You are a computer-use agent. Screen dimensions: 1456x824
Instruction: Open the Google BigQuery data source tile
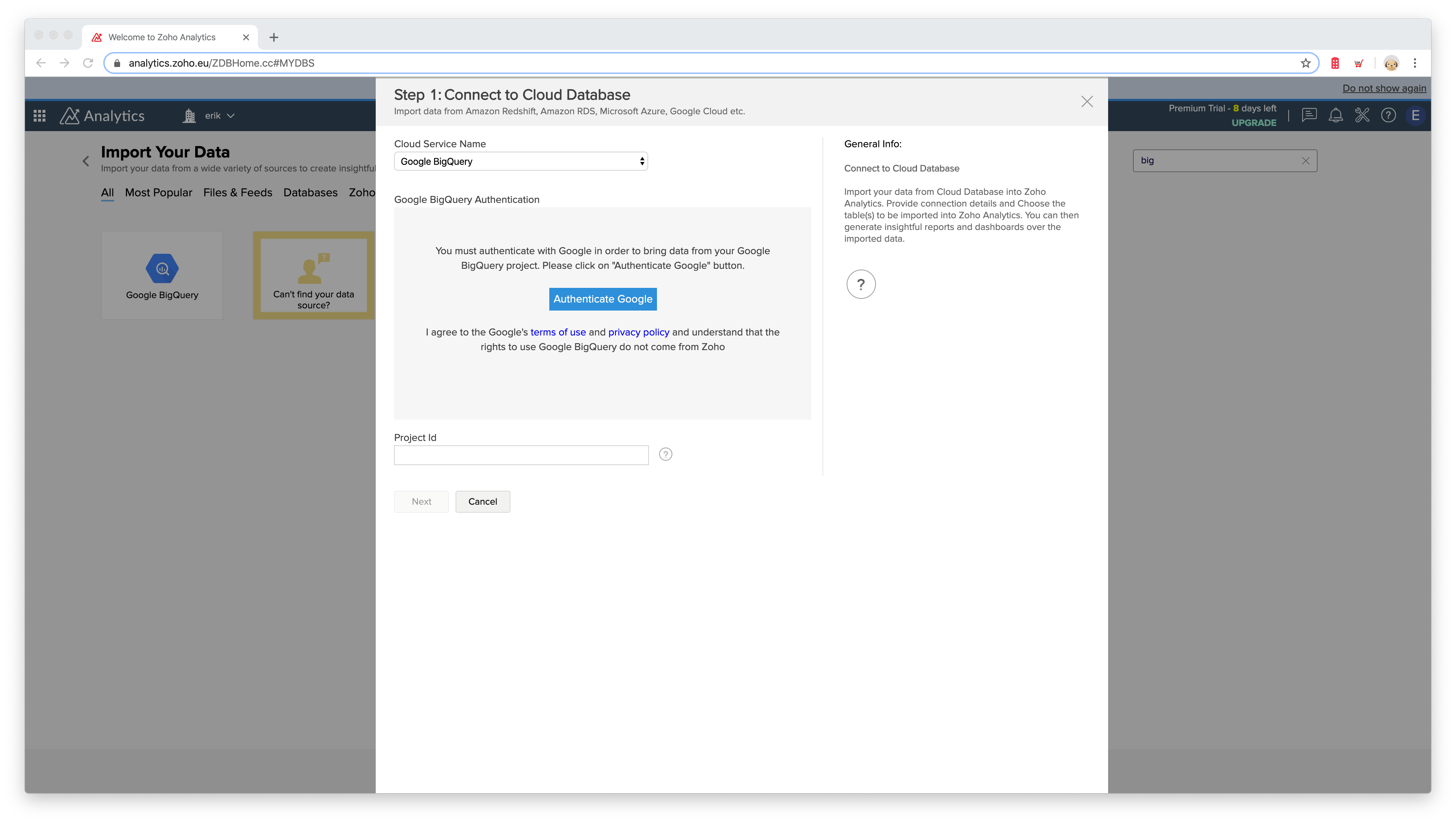click(x=162, y=275)
